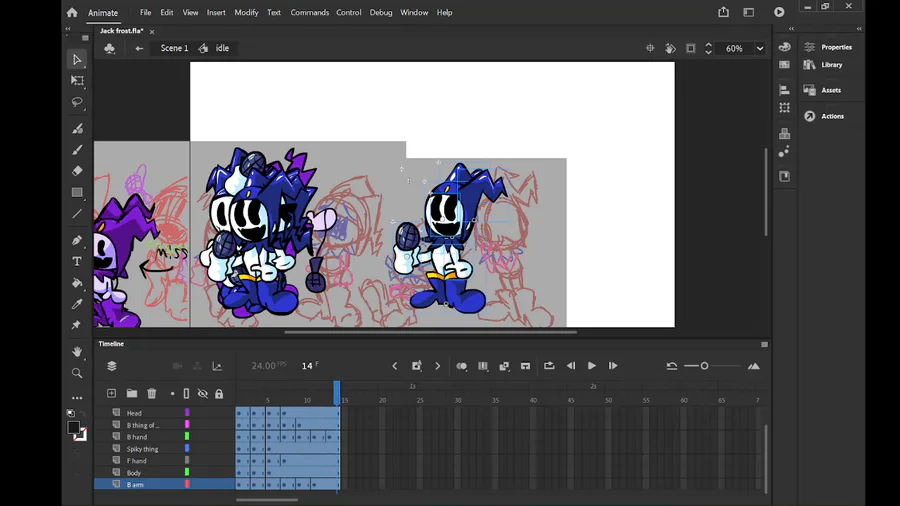Open the workspace switcher icon

[748, 12]
